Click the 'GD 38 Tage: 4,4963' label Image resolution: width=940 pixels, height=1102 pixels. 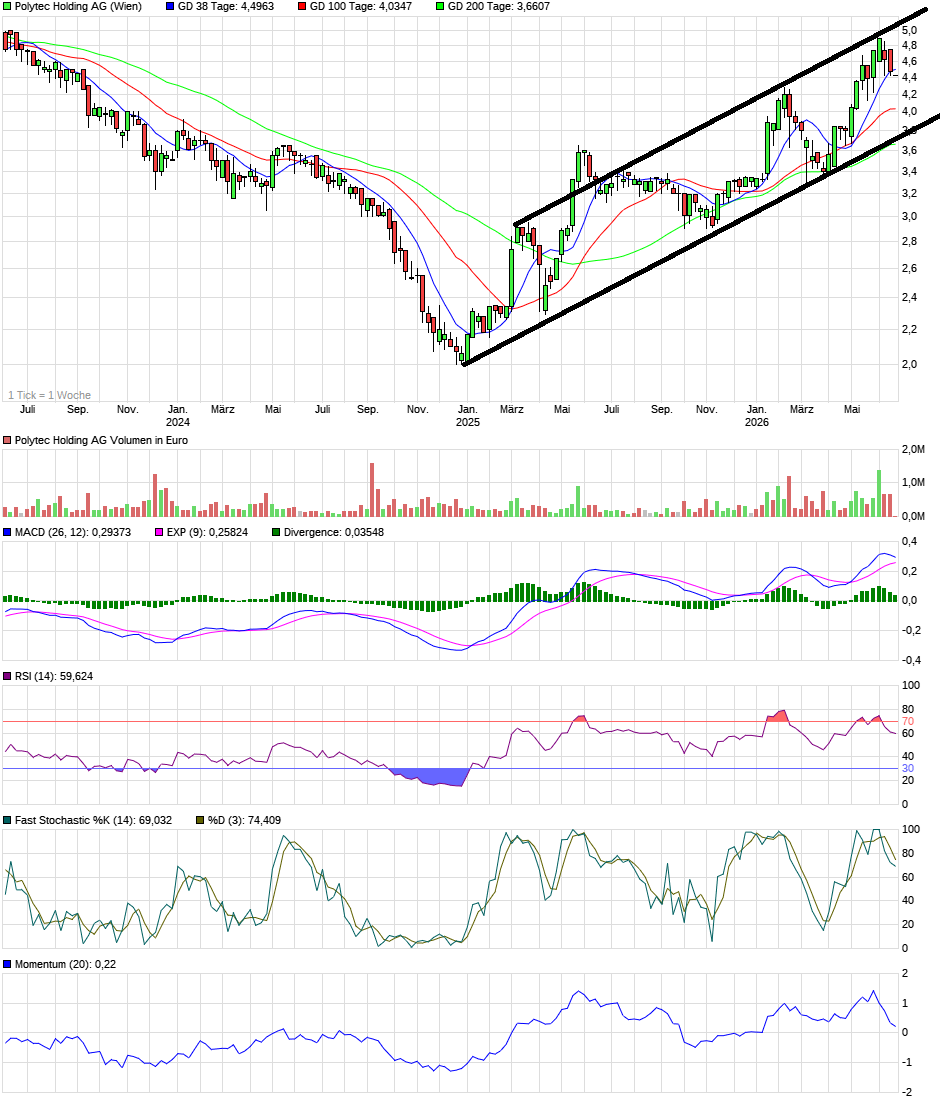[x=226, y=6]
